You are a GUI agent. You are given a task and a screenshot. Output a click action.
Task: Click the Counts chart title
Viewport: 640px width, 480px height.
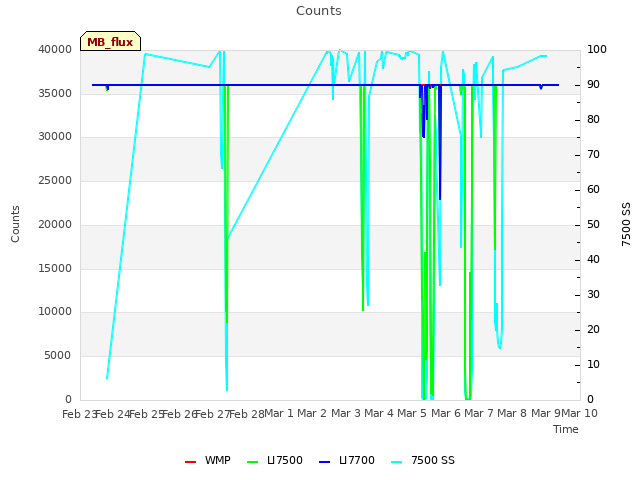319,11
